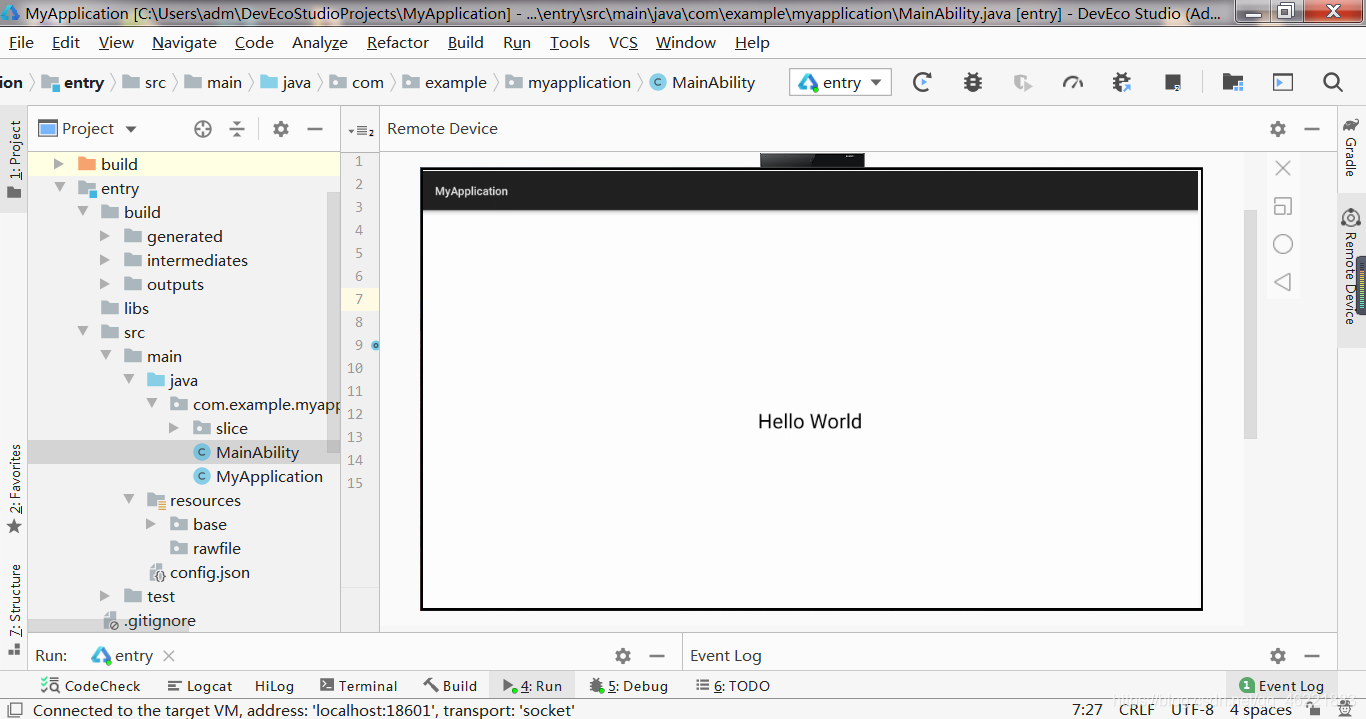This screenshot has height=719, width=1366.
Task: Open the Navigate menu
Action: click(184, 42)
